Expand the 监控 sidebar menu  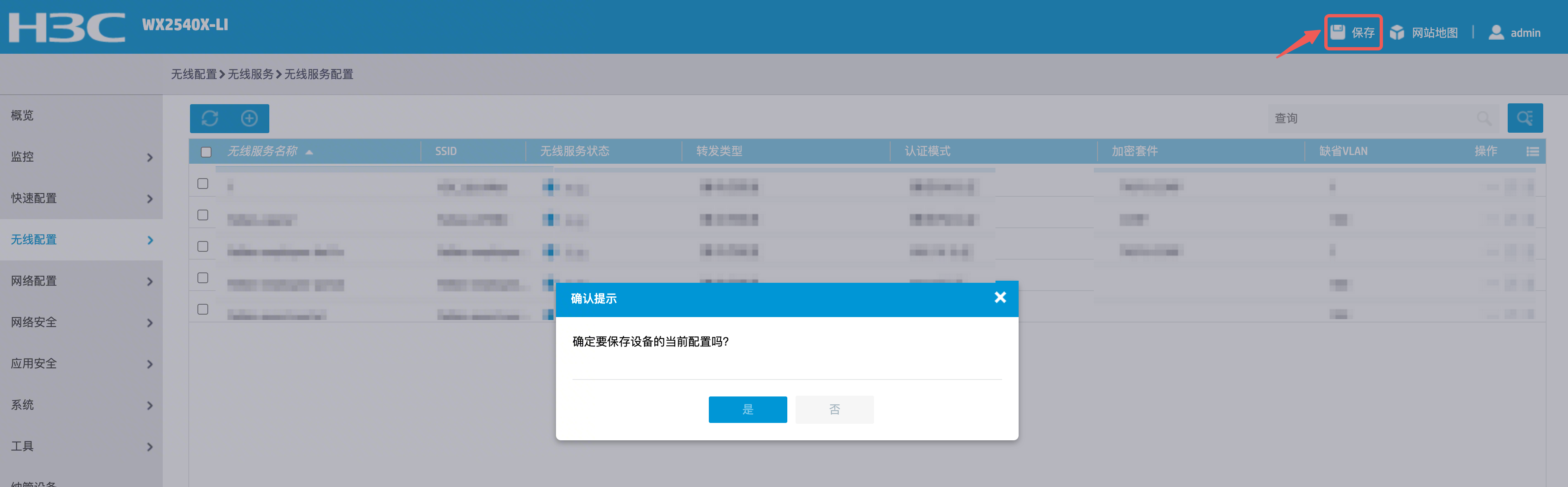coord(81,157)
